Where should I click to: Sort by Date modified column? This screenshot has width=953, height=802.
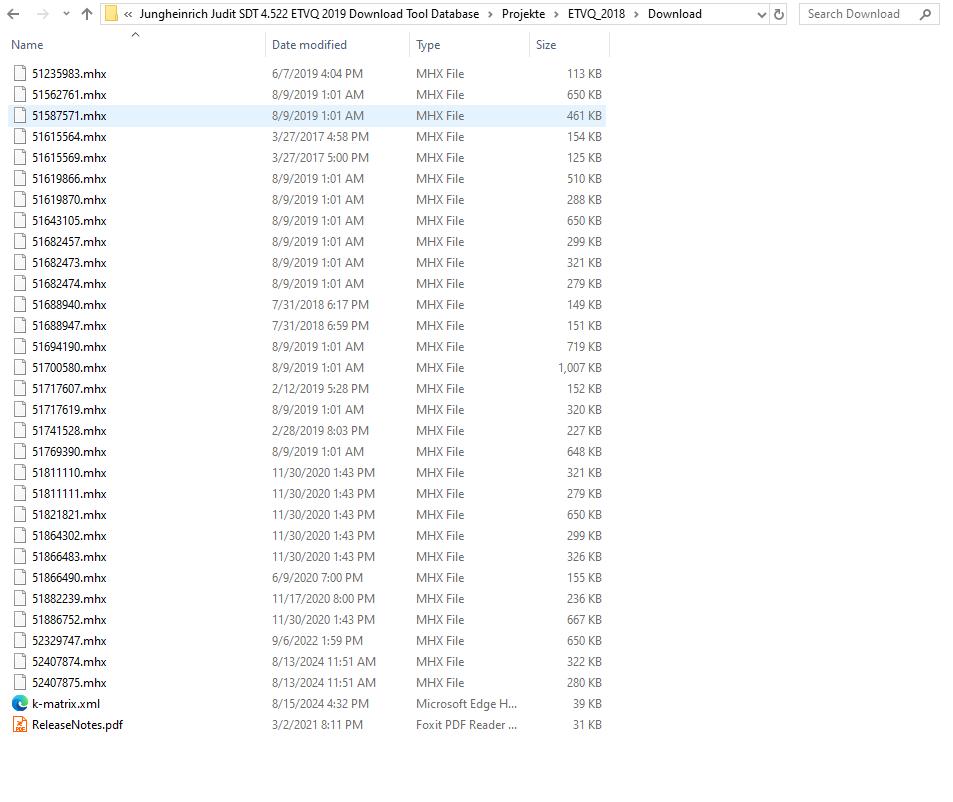coord(309,45)
